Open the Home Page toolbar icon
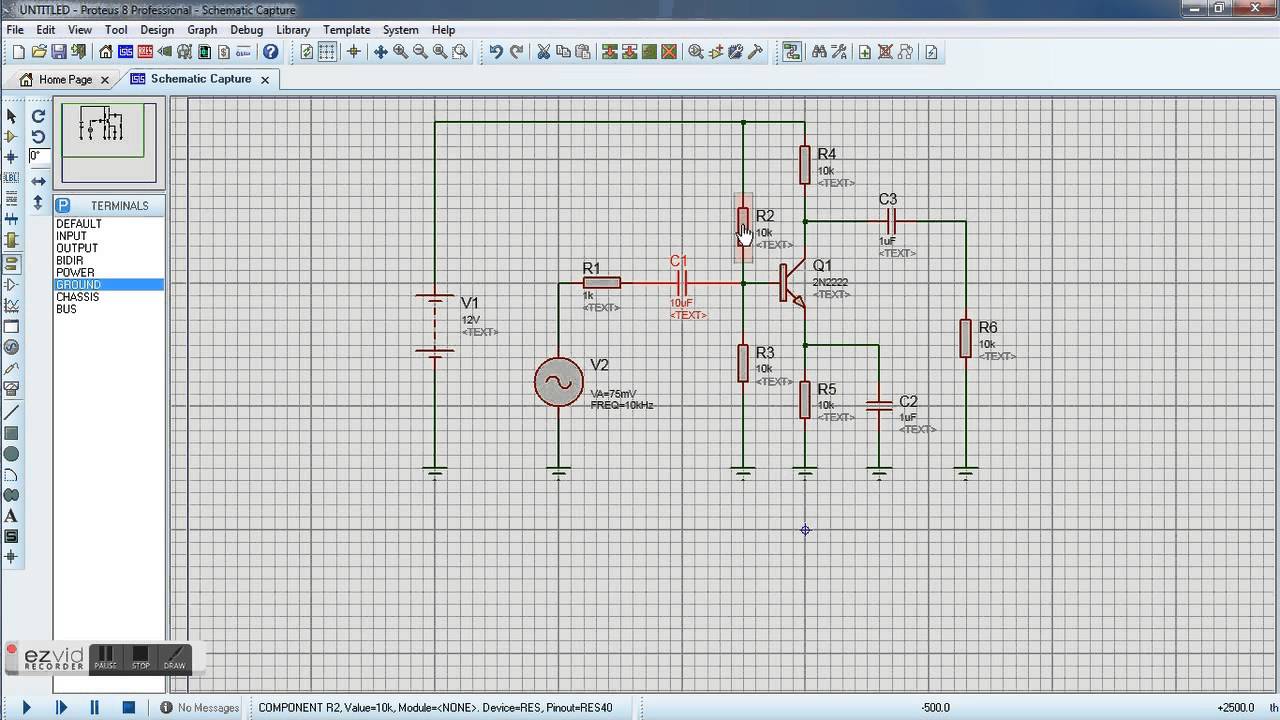Image resolution: width=1280 pixels, height=720 pixels. (x=105, y=52)
